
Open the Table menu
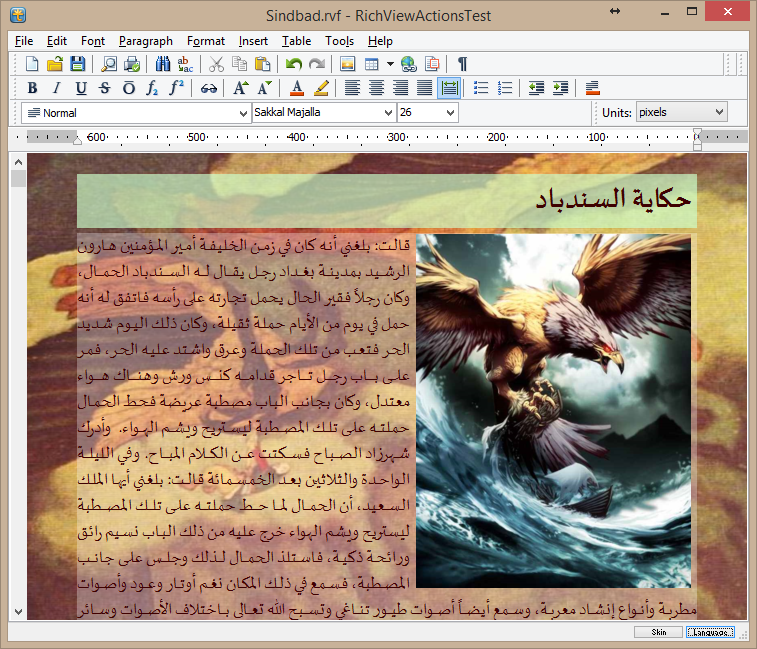[x=296, y=41]
